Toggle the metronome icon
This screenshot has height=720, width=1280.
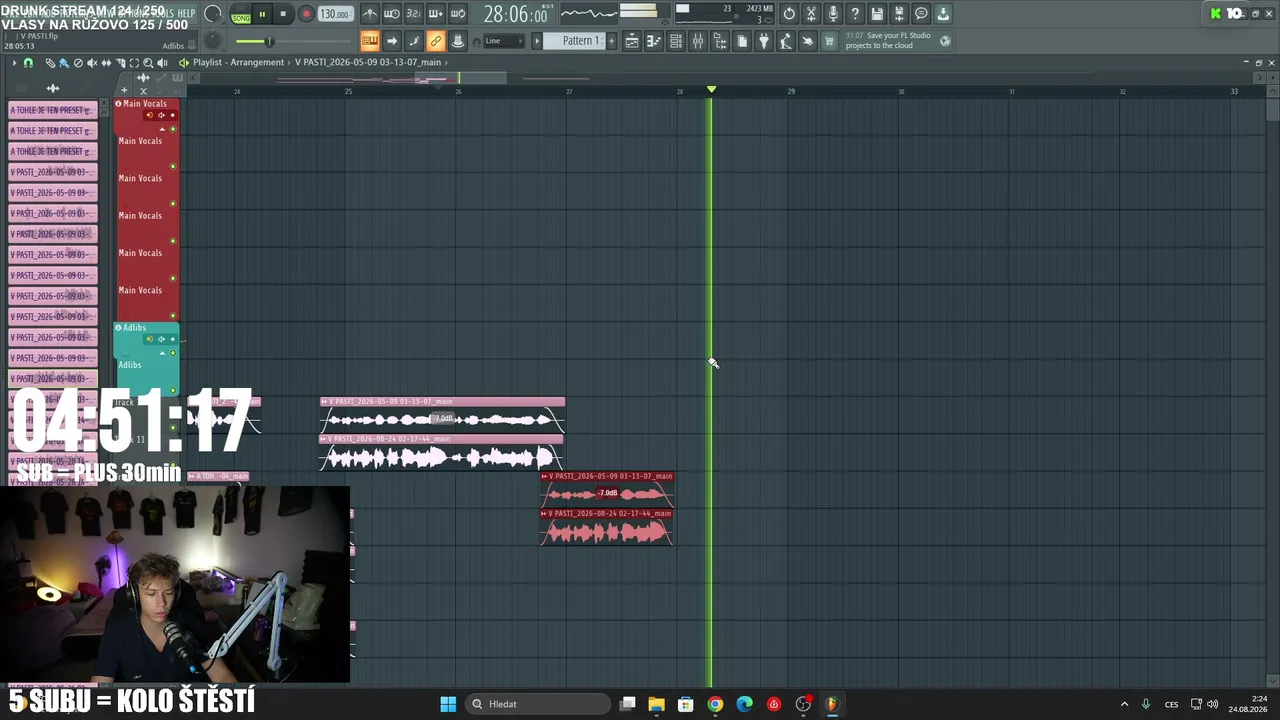click(370, 14)
